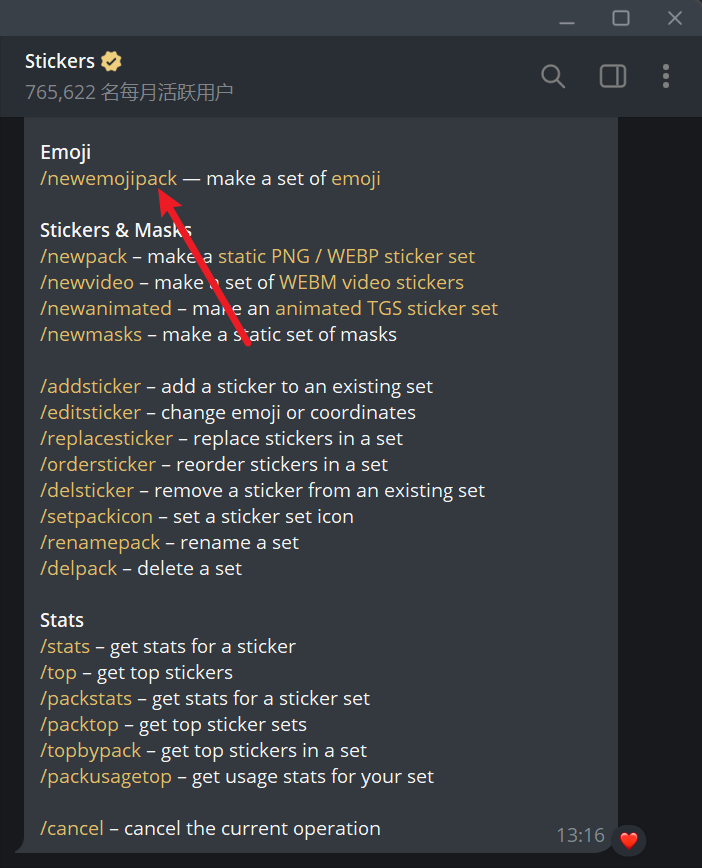Click the /stats command link
Viewport: 702px width, 868px height.
[x=65, y=647]
